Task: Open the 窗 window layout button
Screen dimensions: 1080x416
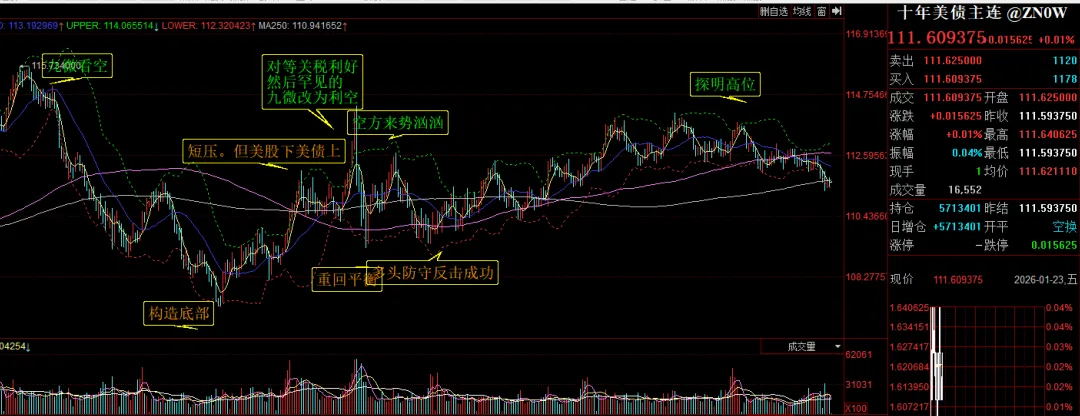Action: (x=821, y=11)
